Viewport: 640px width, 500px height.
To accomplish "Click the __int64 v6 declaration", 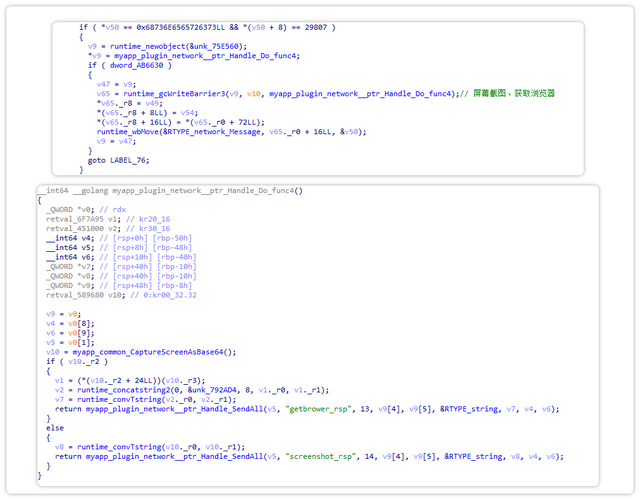I will (x=121, y=257).
